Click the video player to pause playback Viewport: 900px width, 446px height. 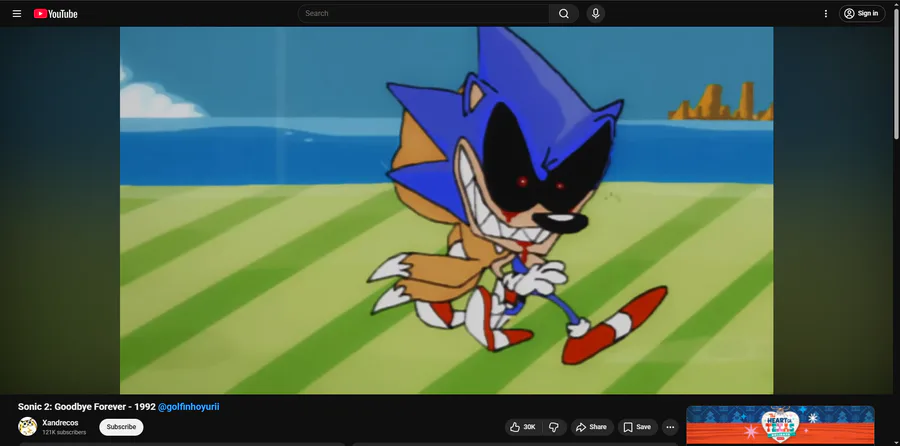446,210
